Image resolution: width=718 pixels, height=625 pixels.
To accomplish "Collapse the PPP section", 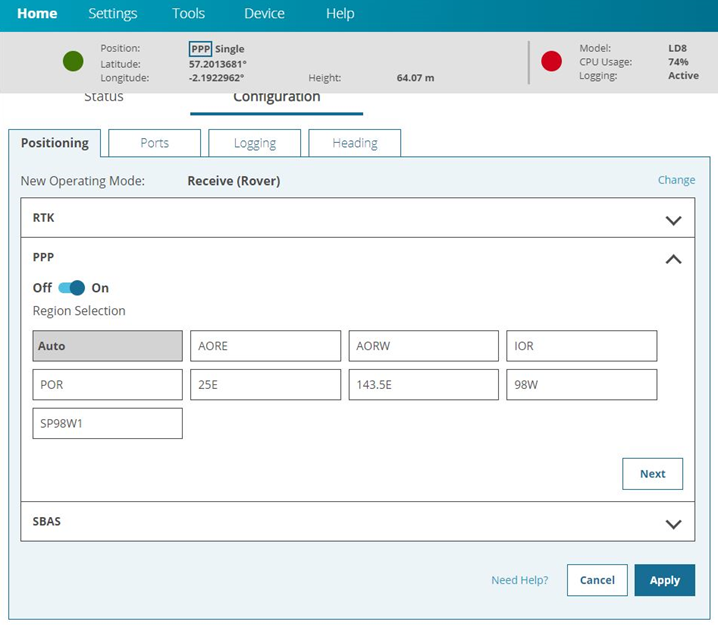I will click(673, 259).
